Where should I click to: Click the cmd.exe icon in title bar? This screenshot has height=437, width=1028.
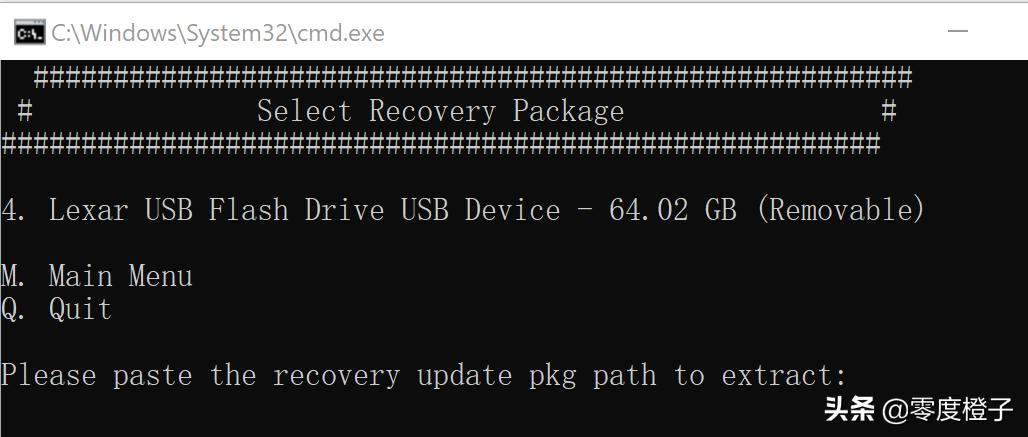(x=29, y=32)
